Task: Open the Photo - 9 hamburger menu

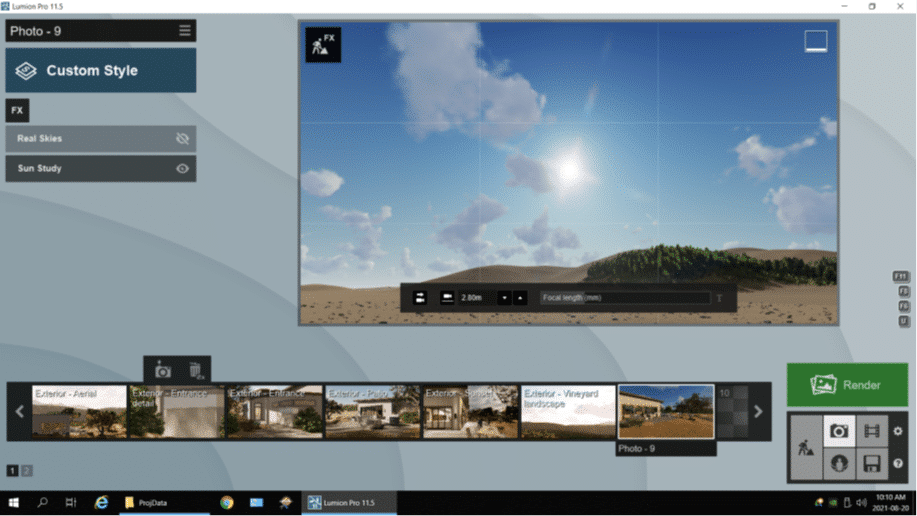Action: (x=185, y=31)
